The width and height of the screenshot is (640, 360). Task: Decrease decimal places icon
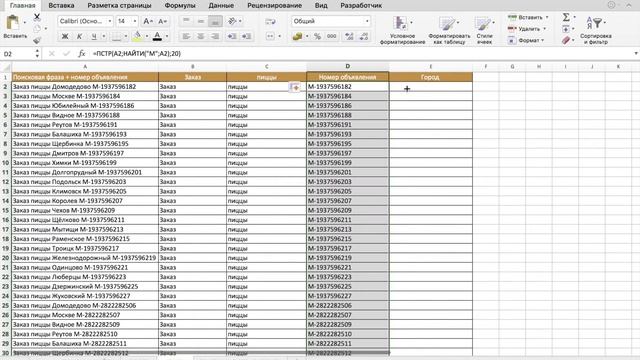coord(364,36)
